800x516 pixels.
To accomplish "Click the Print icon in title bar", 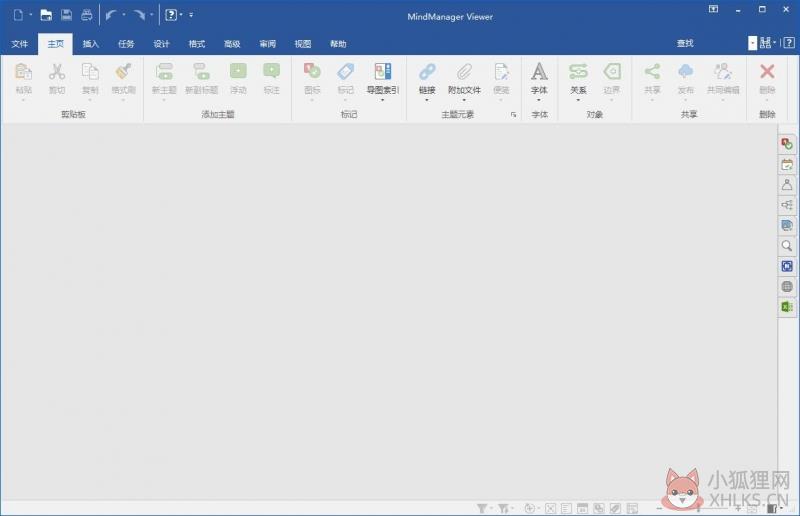I will click(x=87, y=15).
